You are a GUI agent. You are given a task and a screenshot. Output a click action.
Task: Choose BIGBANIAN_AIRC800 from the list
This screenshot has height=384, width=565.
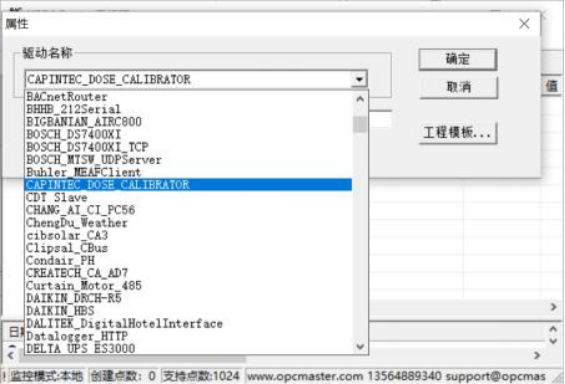188,122
